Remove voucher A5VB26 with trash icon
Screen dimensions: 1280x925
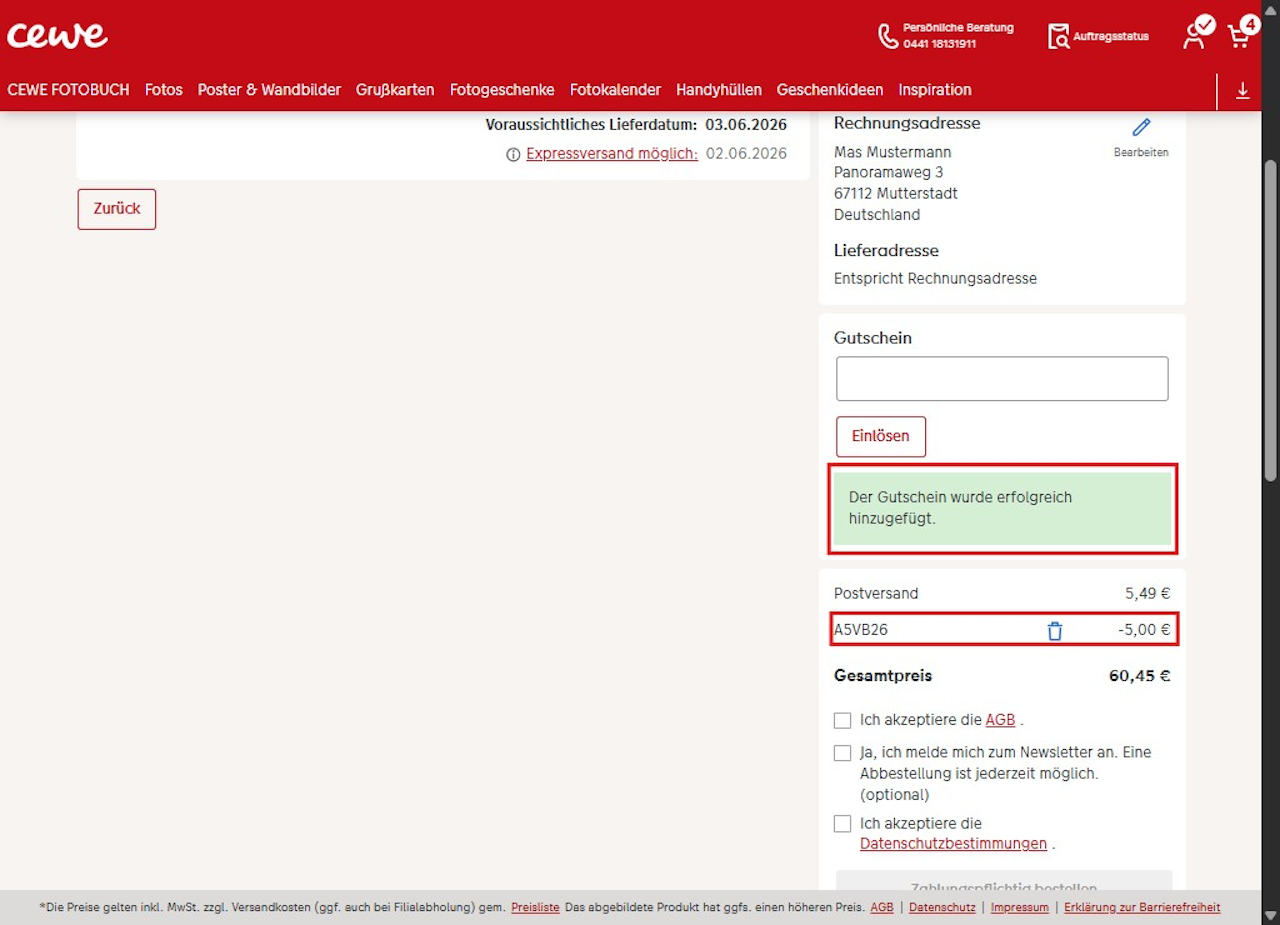click(x=1054, y=630)
